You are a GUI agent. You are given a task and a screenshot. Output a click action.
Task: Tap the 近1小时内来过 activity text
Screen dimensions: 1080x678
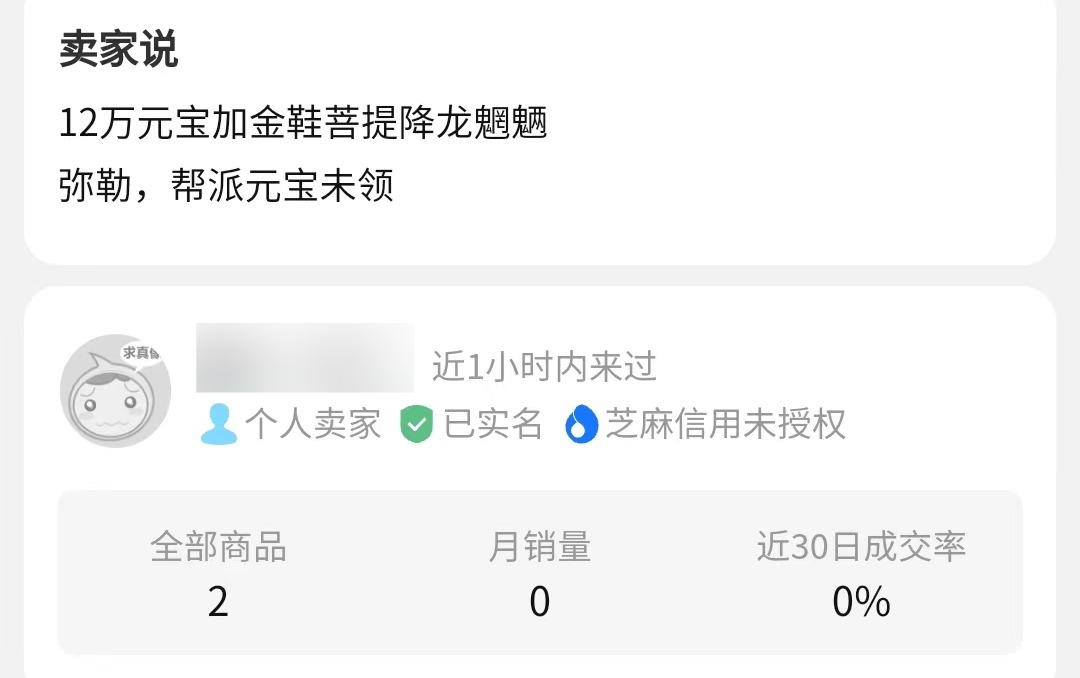(544, 367)
